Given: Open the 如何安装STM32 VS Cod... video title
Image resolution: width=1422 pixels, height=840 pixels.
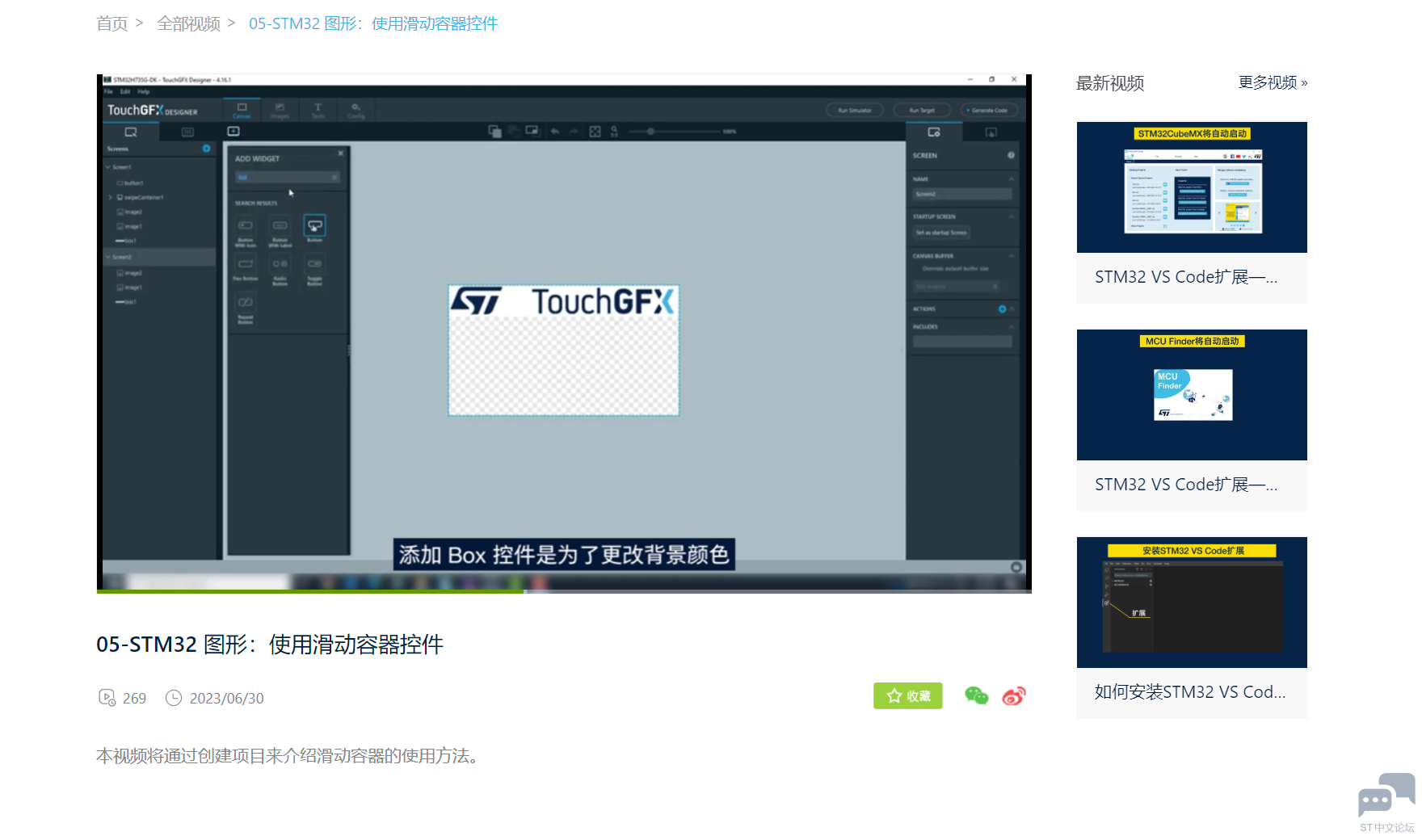Looking at the screenshot, I should [x=1190, y=691].
